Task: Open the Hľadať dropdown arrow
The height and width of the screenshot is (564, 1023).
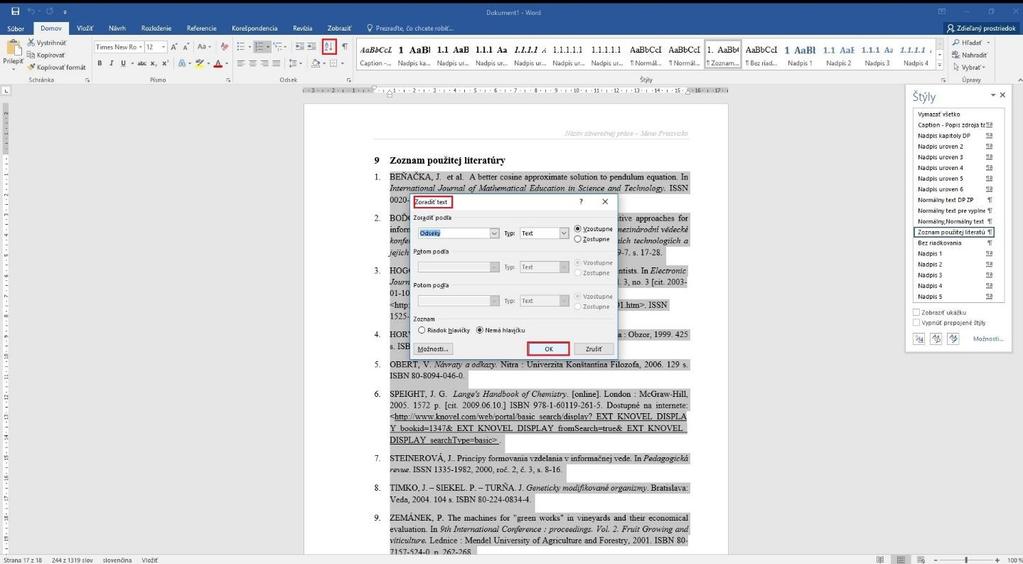Action: point(989,42)
